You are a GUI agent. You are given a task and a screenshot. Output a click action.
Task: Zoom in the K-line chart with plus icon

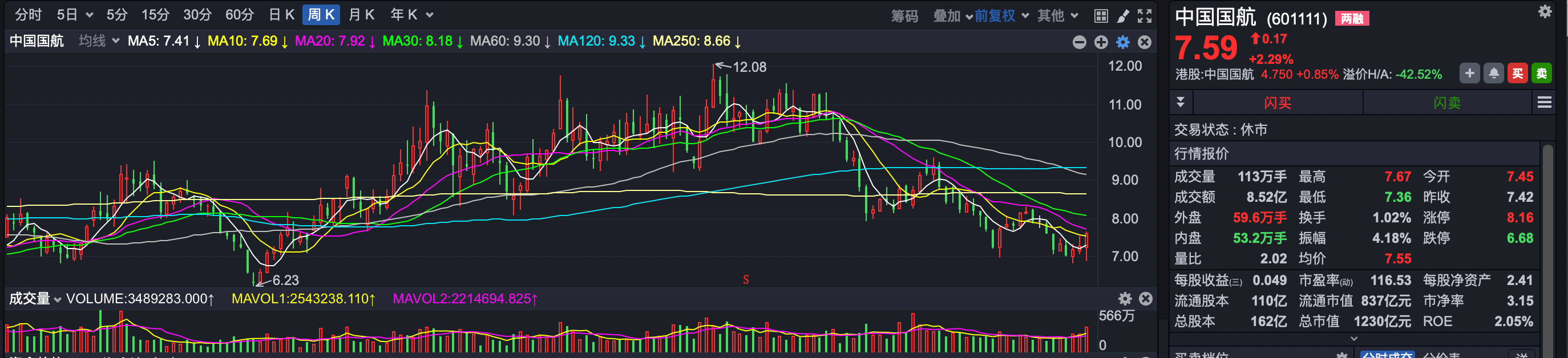click(x=1101, y=42)
